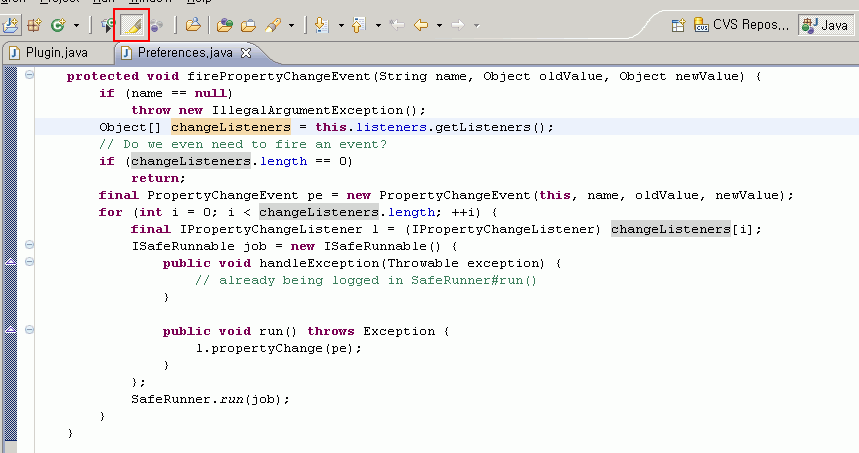The height and width of the screenshot is (453, 859).
Task: Click the Open Perspective icon
Action: [678, 25]
